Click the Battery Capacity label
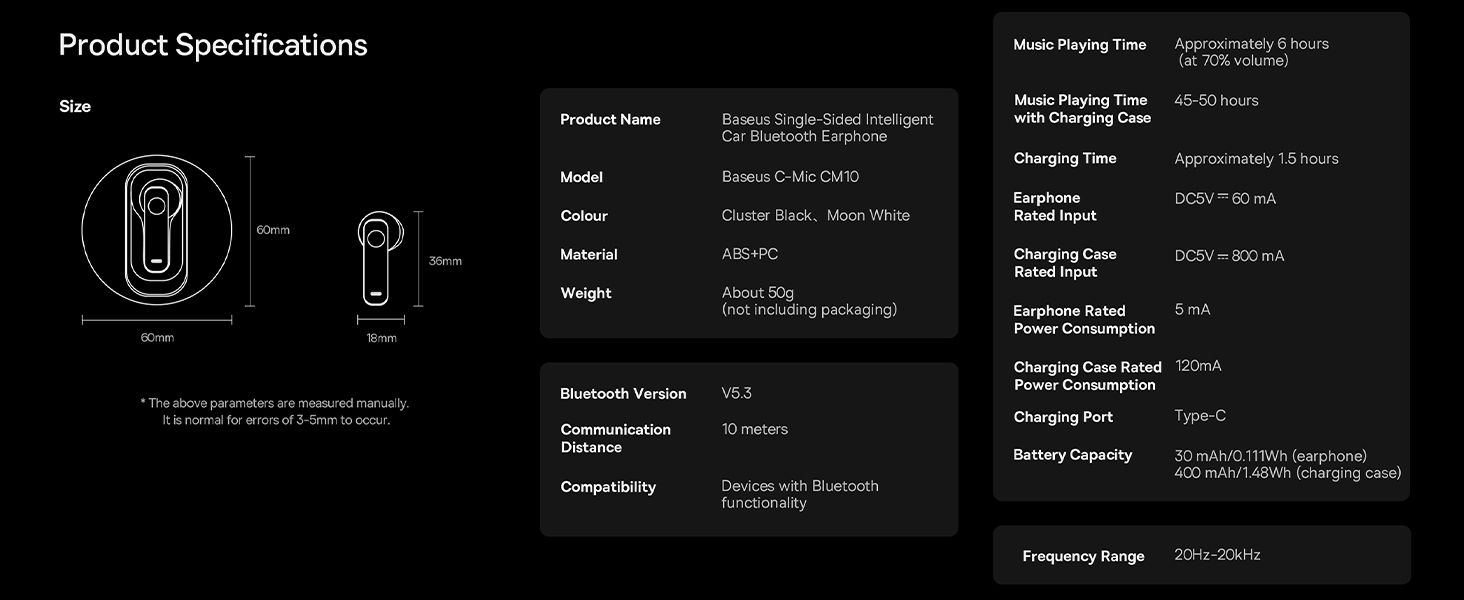Image resolution: width=1464 pixels, height=600 pixels. [1072, 455]
